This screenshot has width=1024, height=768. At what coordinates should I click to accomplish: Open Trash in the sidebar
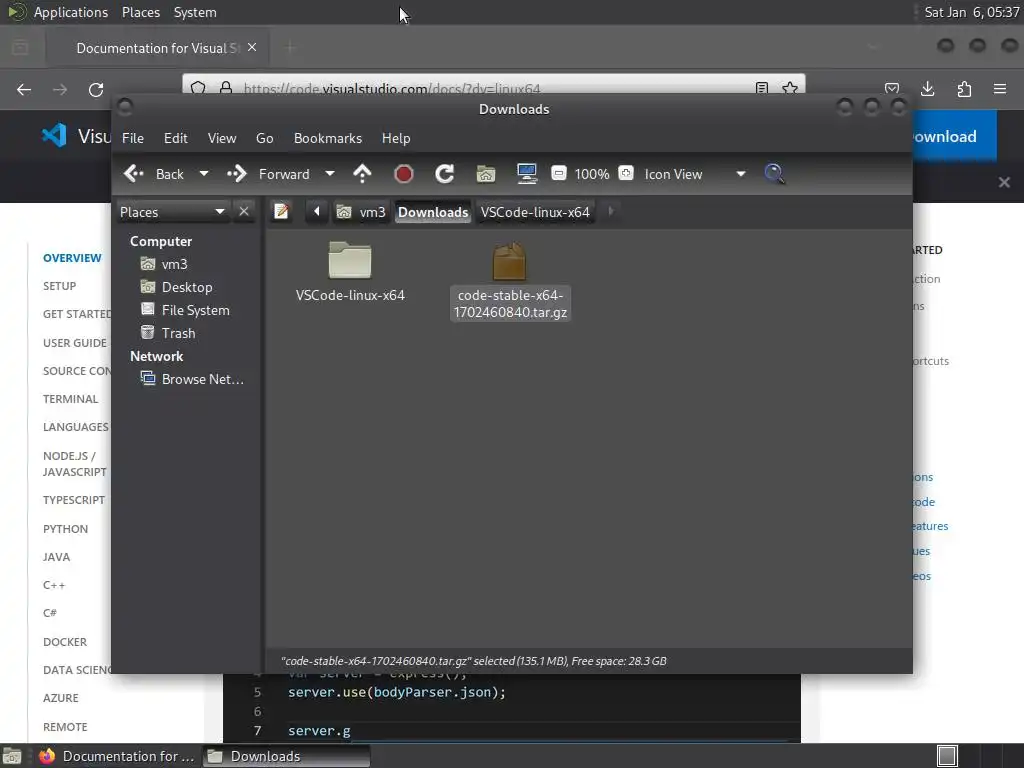[168, 333]
